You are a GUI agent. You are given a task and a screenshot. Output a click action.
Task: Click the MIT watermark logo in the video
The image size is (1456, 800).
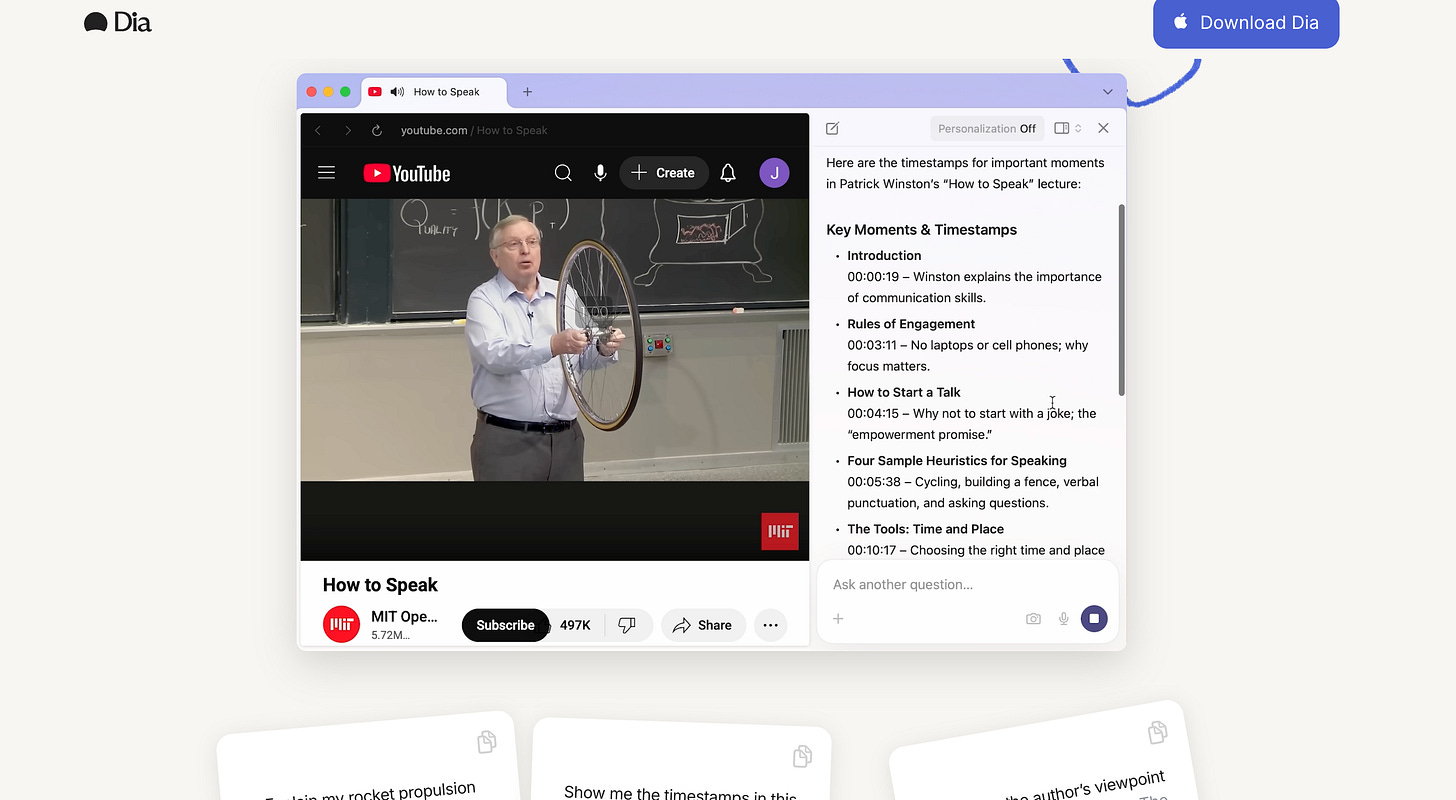tap(780, 531)
